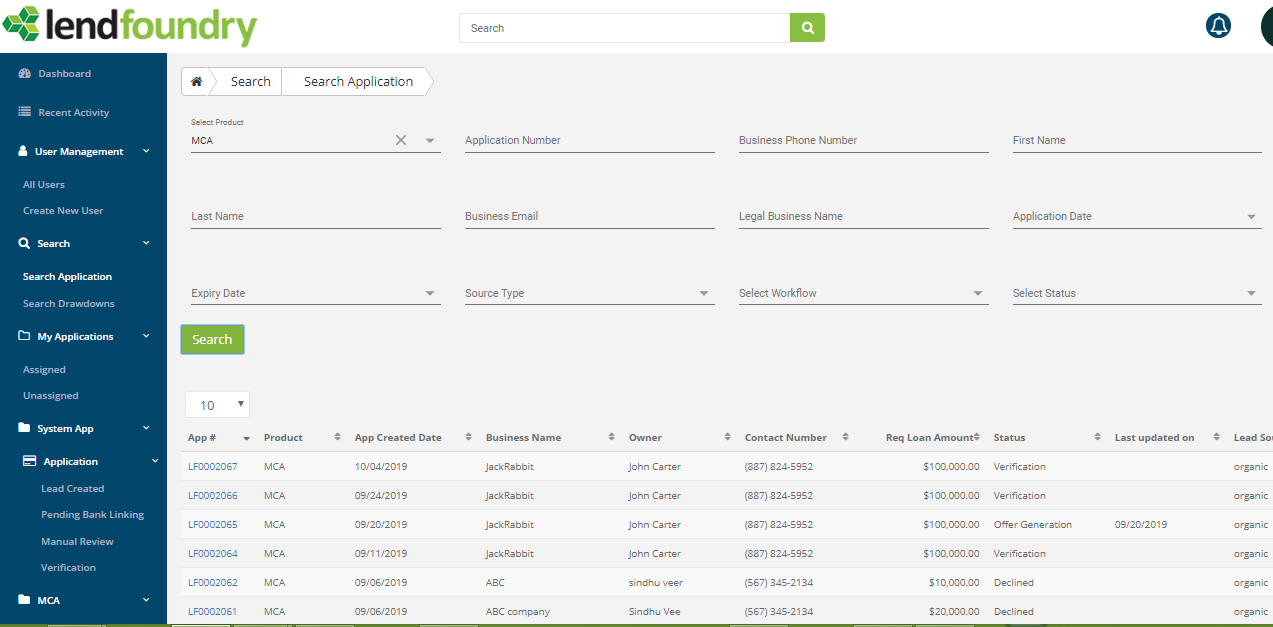Click the System App sidebar icon
This screenshot has width=1273, height=627.
[x=22, y=428]
